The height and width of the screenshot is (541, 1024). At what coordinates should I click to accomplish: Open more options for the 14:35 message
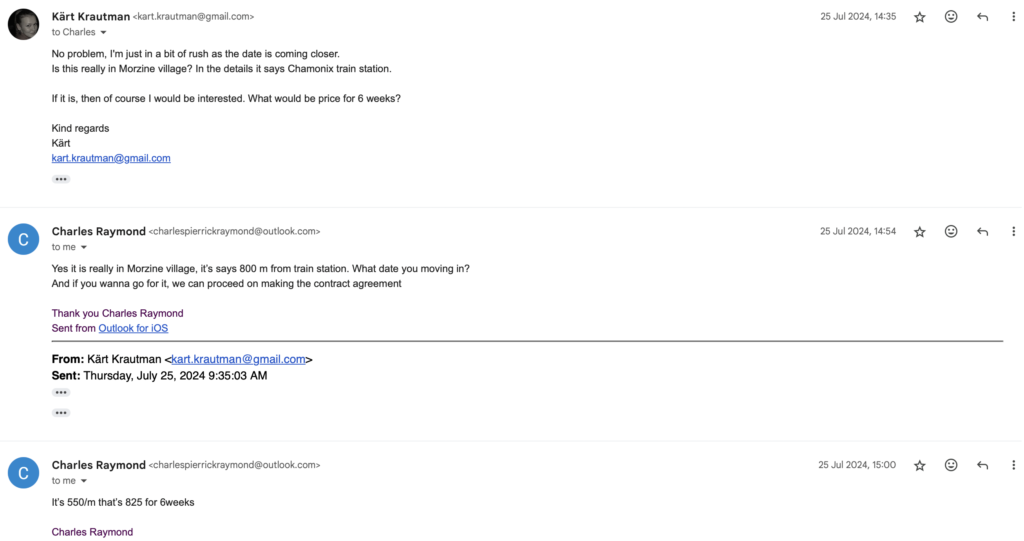tap(1013, 17)
